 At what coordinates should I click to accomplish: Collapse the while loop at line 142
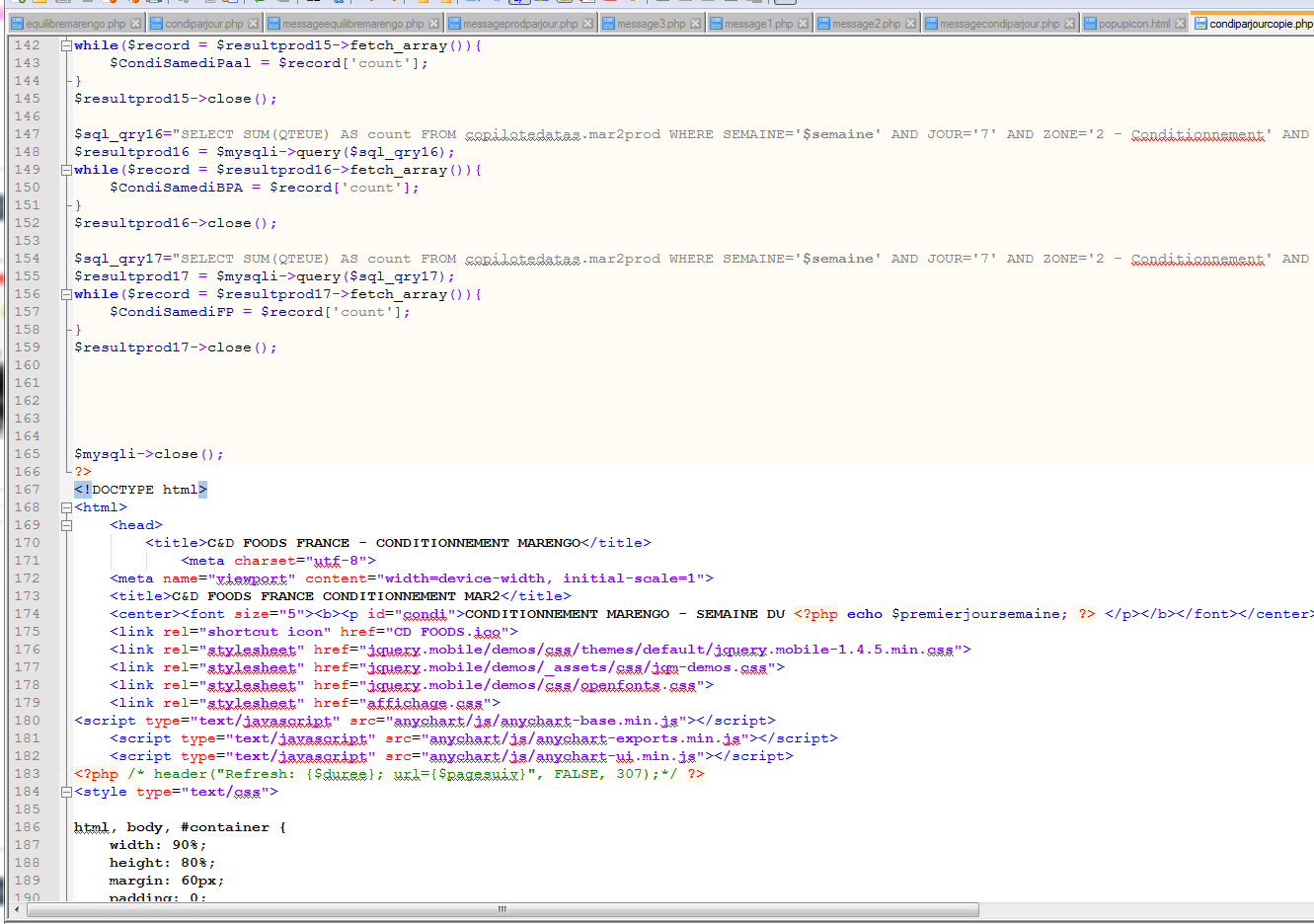(x=66, y=45)
